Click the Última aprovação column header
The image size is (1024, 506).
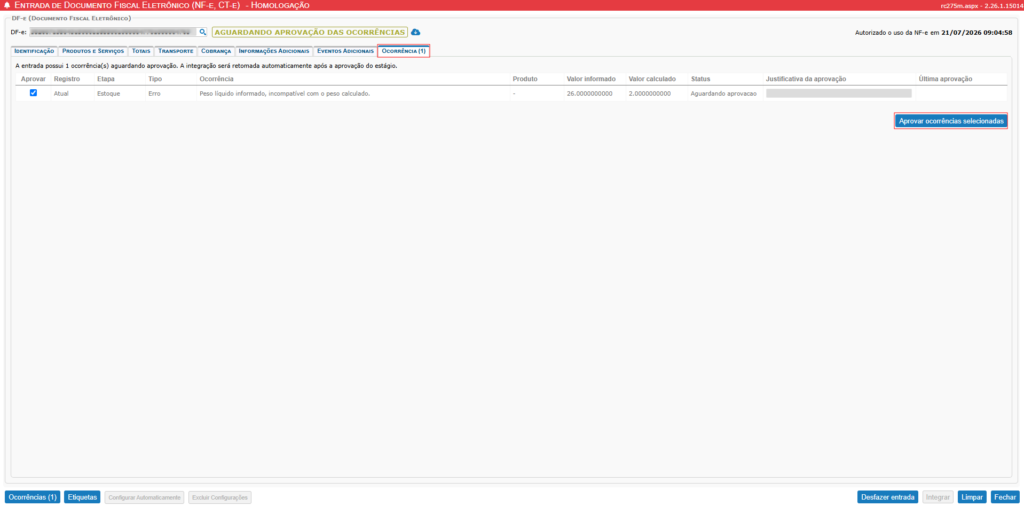945,79
